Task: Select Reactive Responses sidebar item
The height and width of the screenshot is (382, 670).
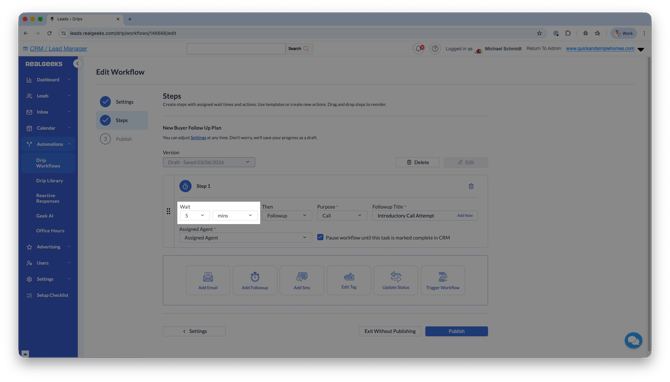Action: 47,198
